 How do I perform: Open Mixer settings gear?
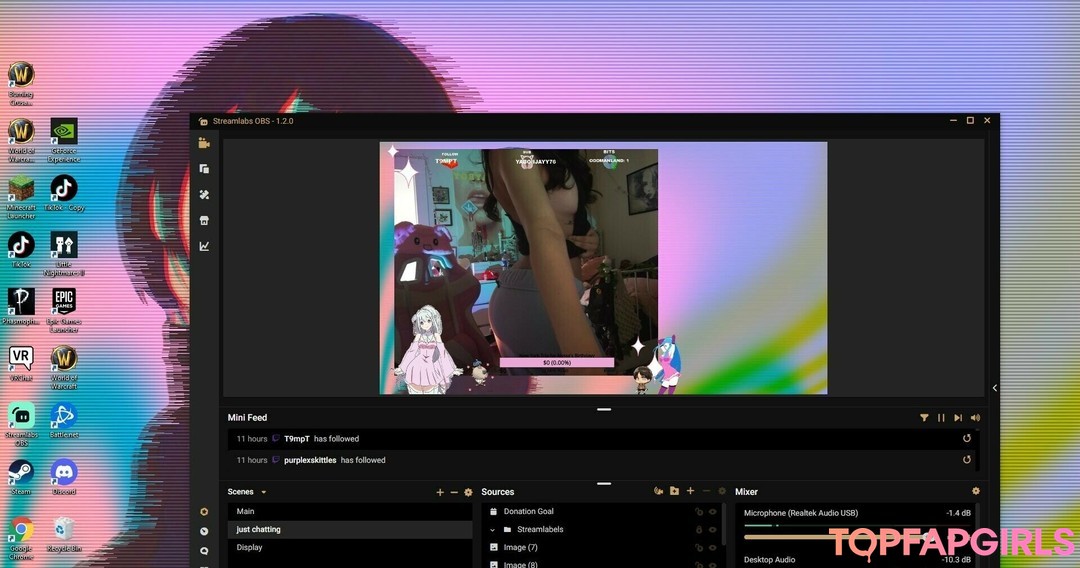976,491
